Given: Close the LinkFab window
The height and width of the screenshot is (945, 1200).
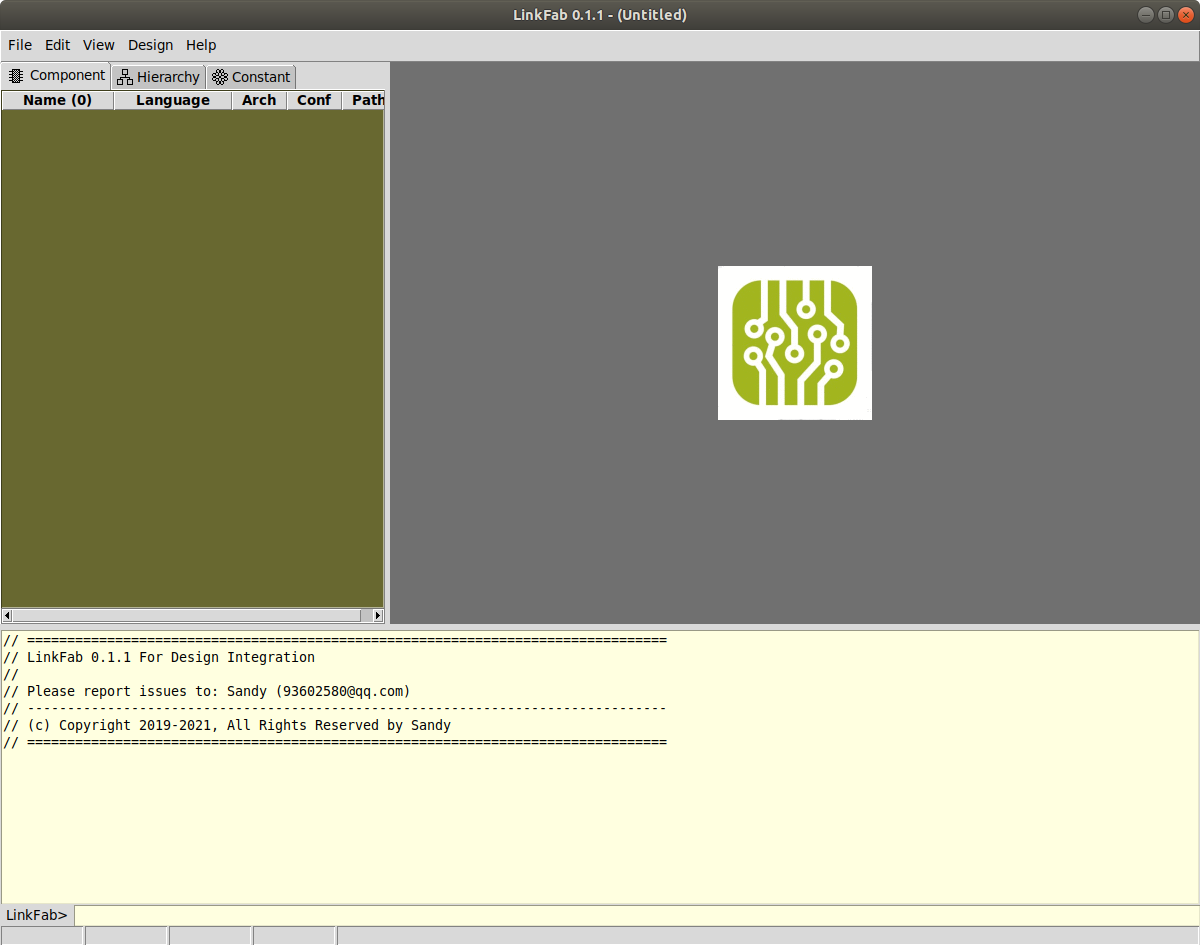Looking at the screenshot, I should coord(1186,14).
